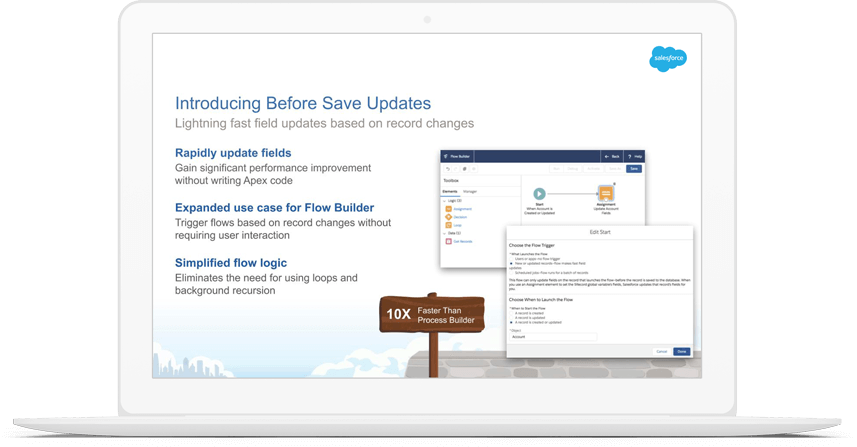Select 'A record is created or updated'
Viewport: 857px width, 447px height.
511,322
